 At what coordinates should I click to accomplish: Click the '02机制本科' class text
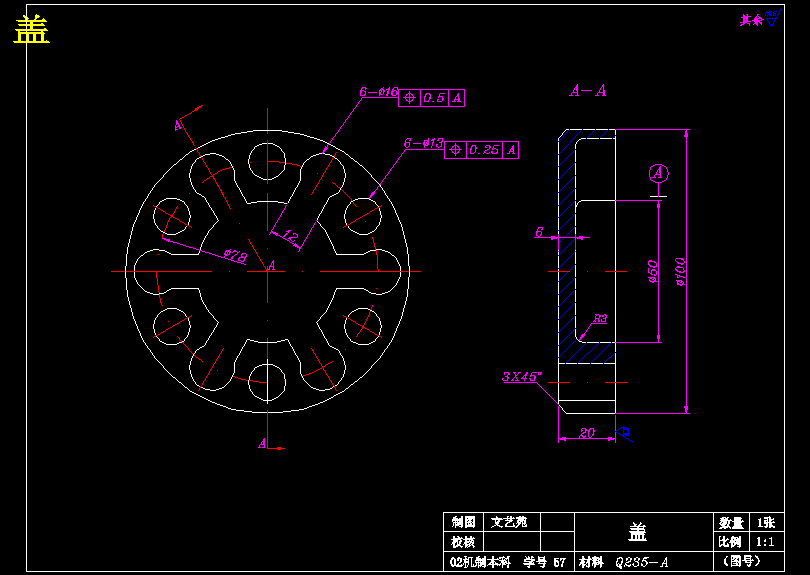pos(480,562)
